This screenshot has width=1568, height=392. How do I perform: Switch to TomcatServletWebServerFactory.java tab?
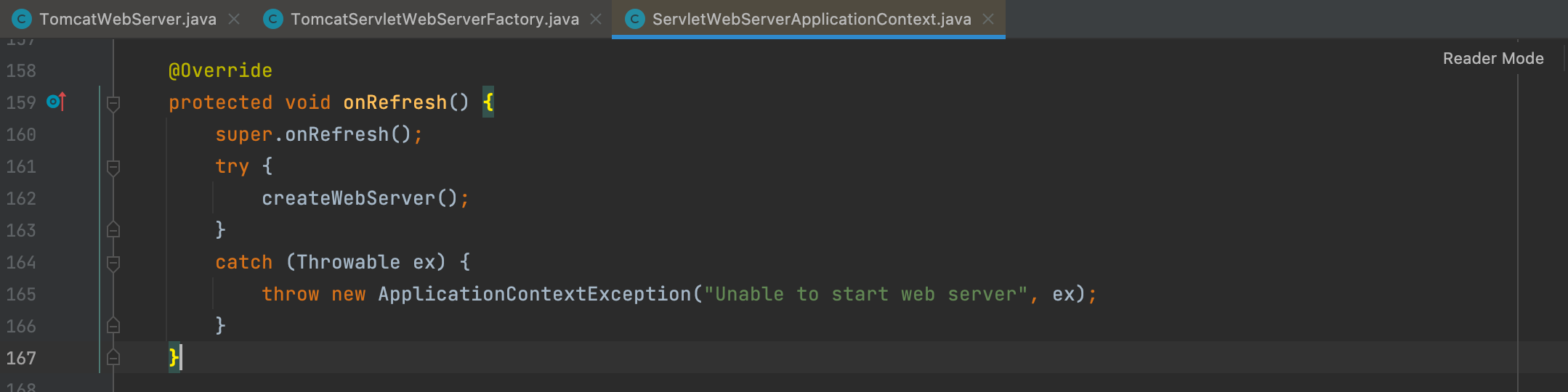click(x=435, y=19)
